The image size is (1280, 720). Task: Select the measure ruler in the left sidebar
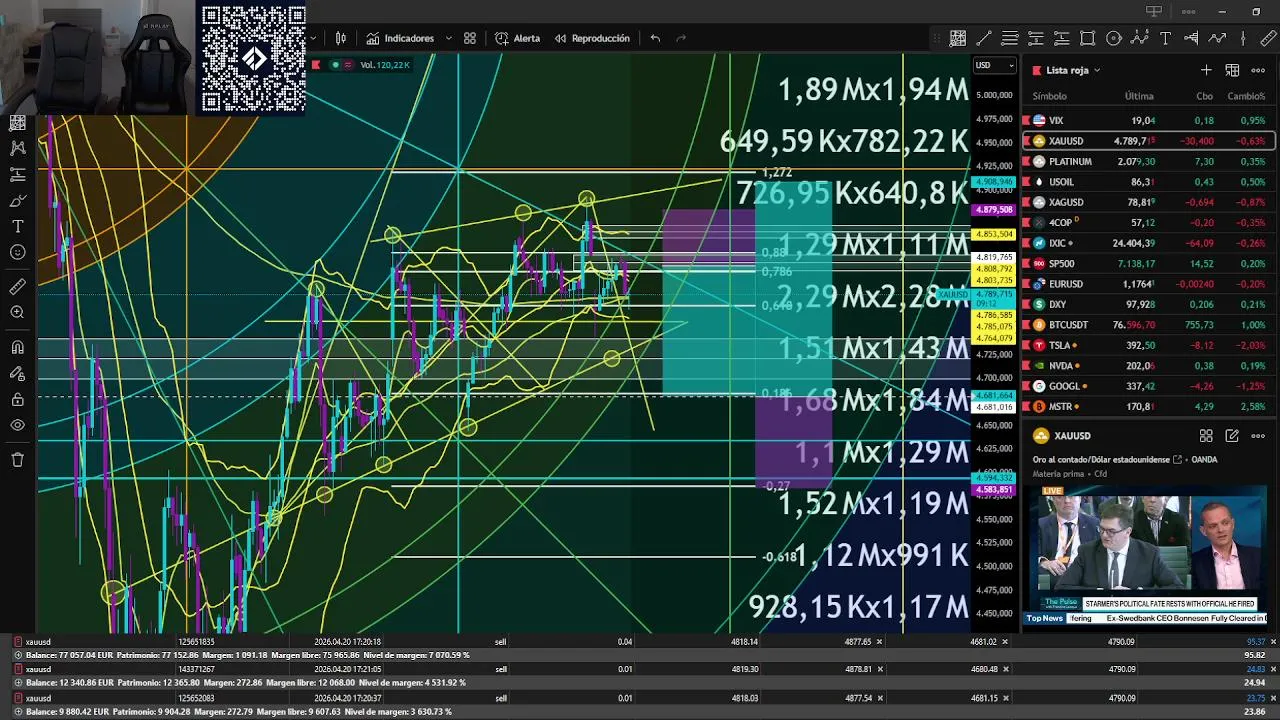click(x=17, y=287)
